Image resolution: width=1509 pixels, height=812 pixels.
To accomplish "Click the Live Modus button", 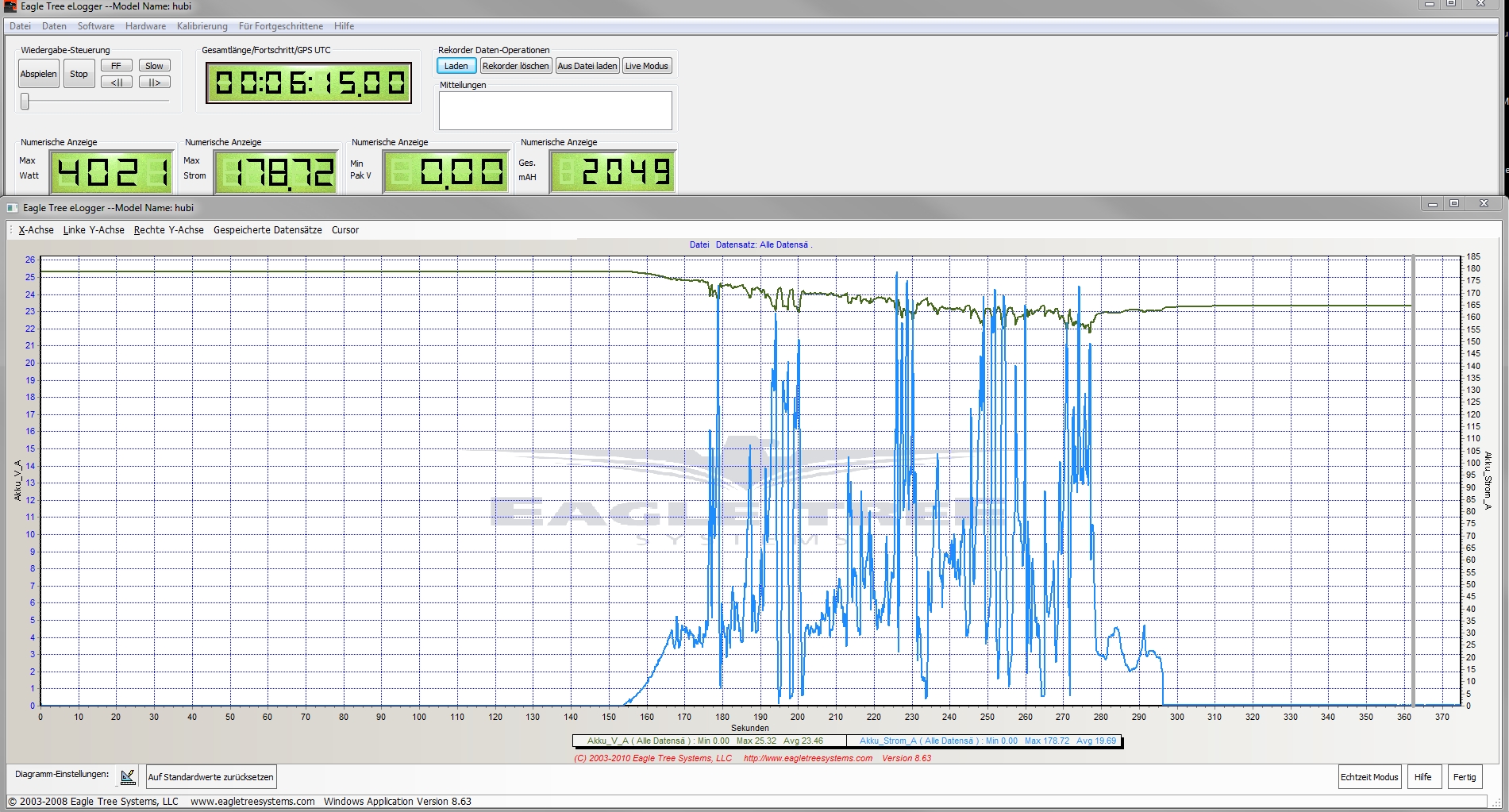I will pos(646,66).
